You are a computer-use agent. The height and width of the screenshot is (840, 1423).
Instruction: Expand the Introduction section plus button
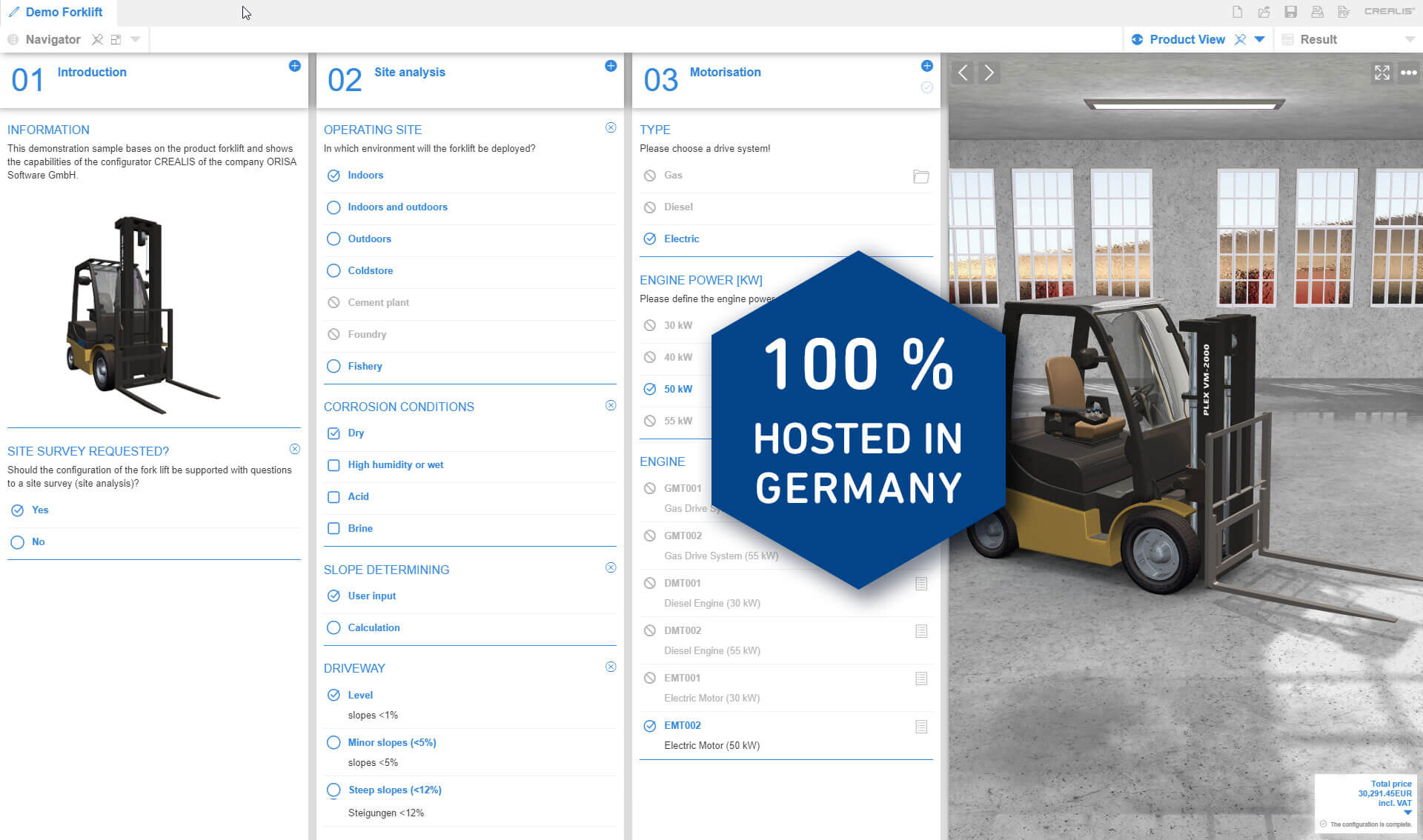[x=294, y=66]
